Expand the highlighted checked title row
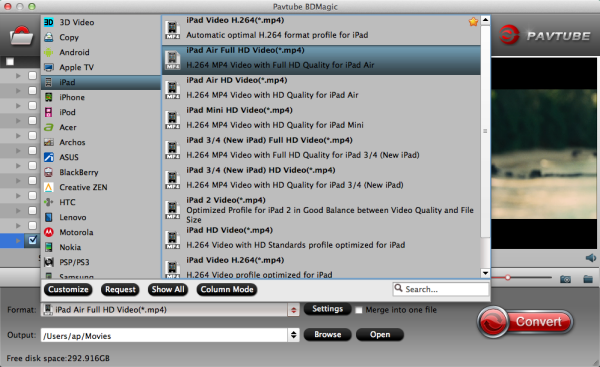This screenshot has height=367, width=600. pyautogui.click(x=18, y=241)
